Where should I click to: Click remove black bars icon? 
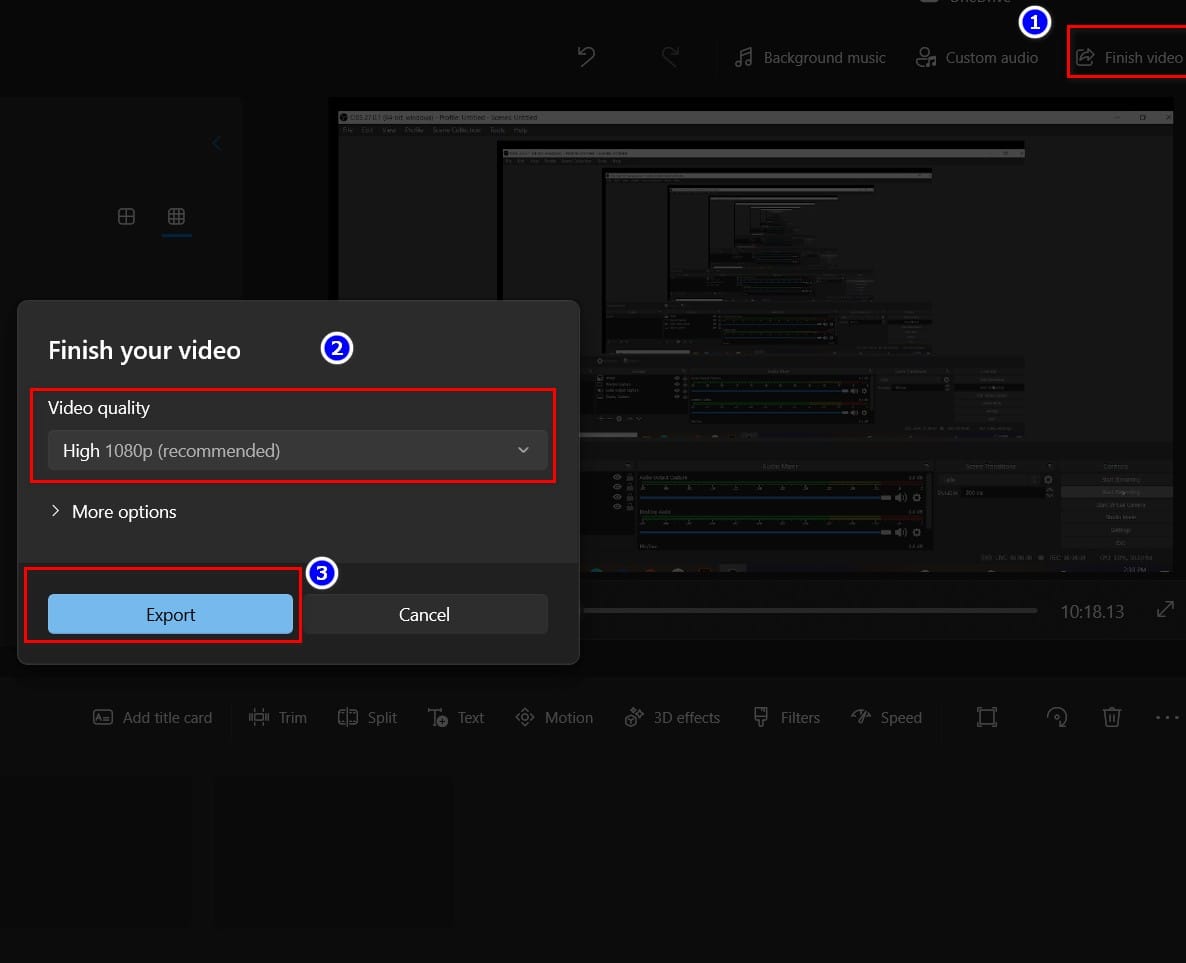click(987, 717)
